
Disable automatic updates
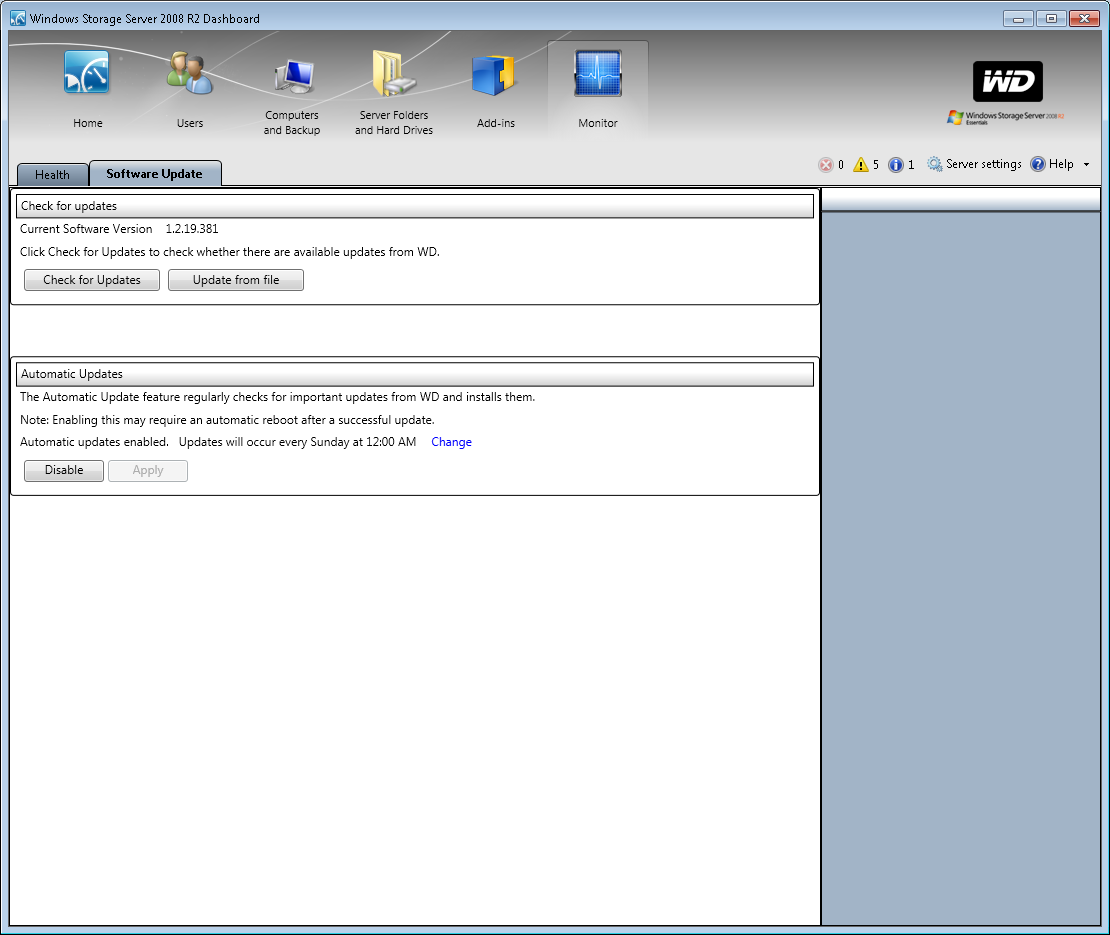[64, 471]
